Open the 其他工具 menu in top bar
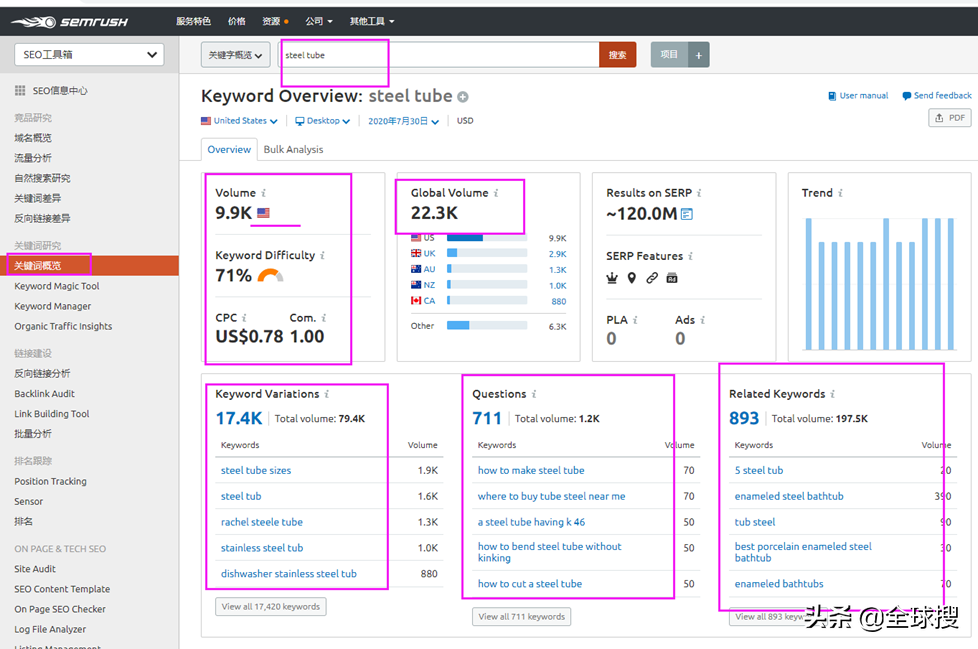 click(x=371, y=21)
